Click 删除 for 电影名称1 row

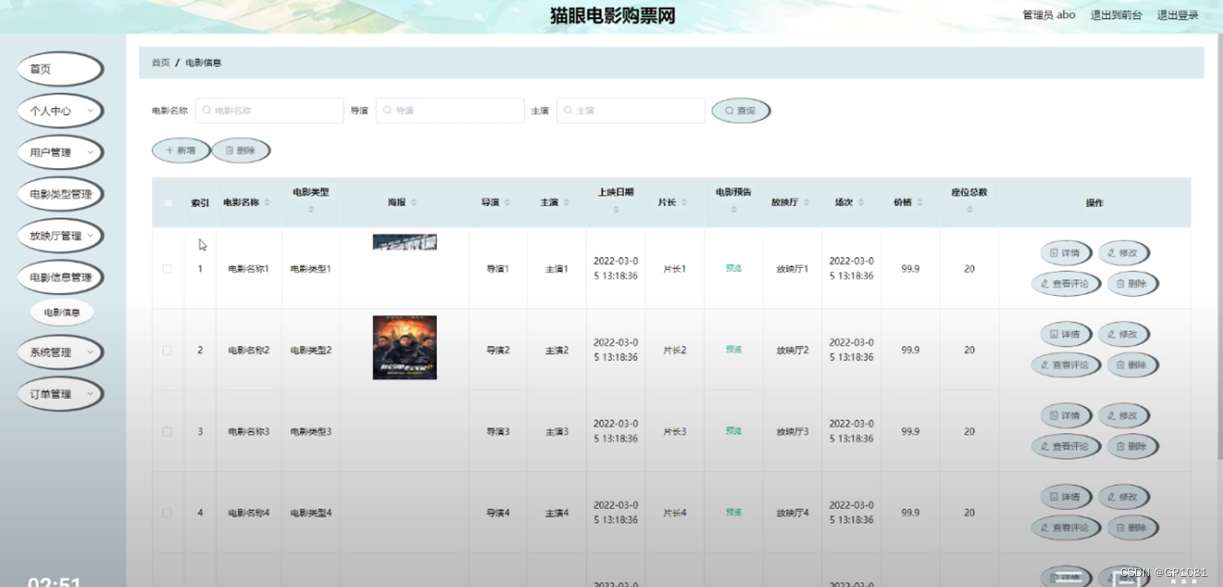pos(1133,284)
